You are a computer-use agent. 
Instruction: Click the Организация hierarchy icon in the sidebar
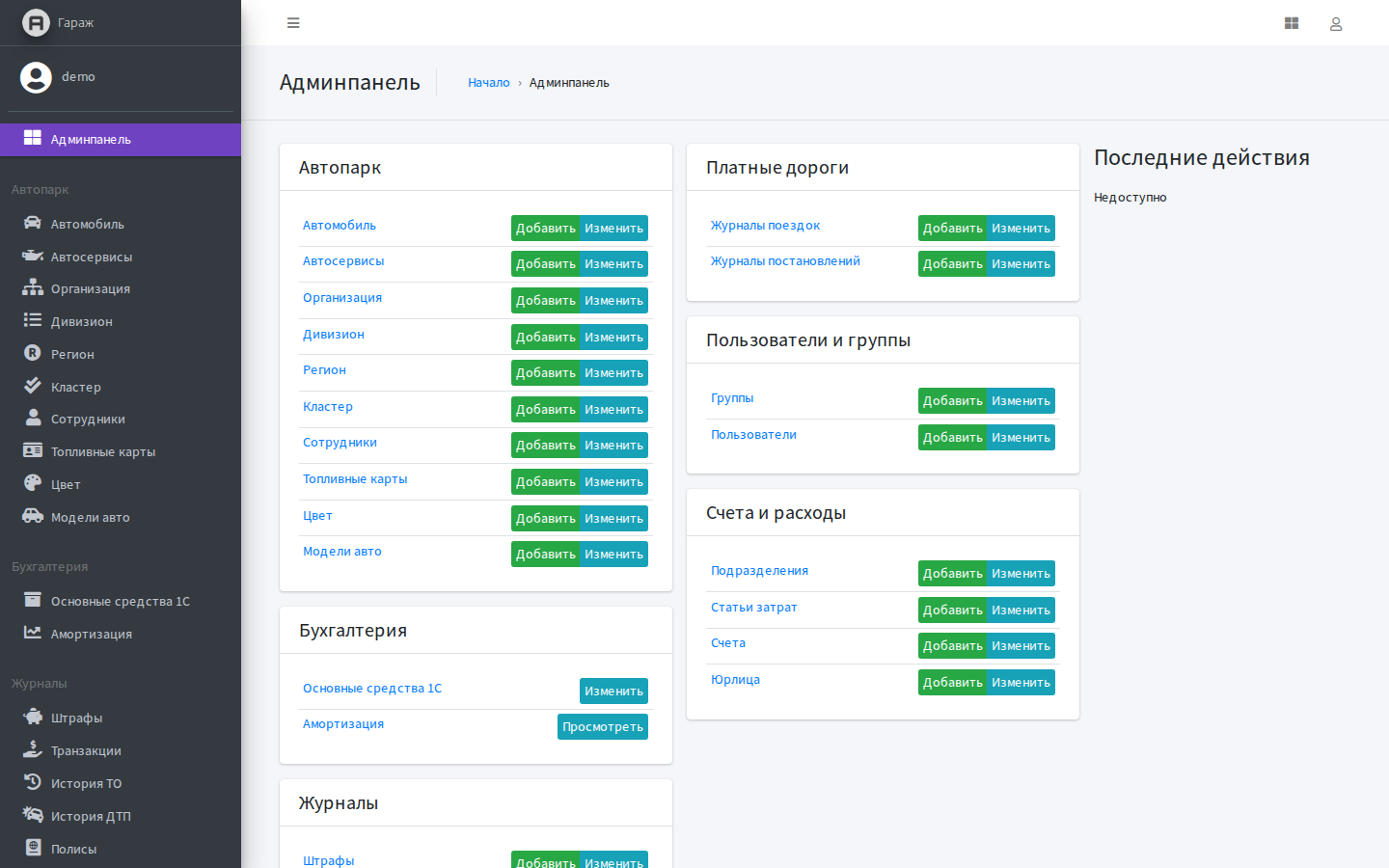coord(33,287)
